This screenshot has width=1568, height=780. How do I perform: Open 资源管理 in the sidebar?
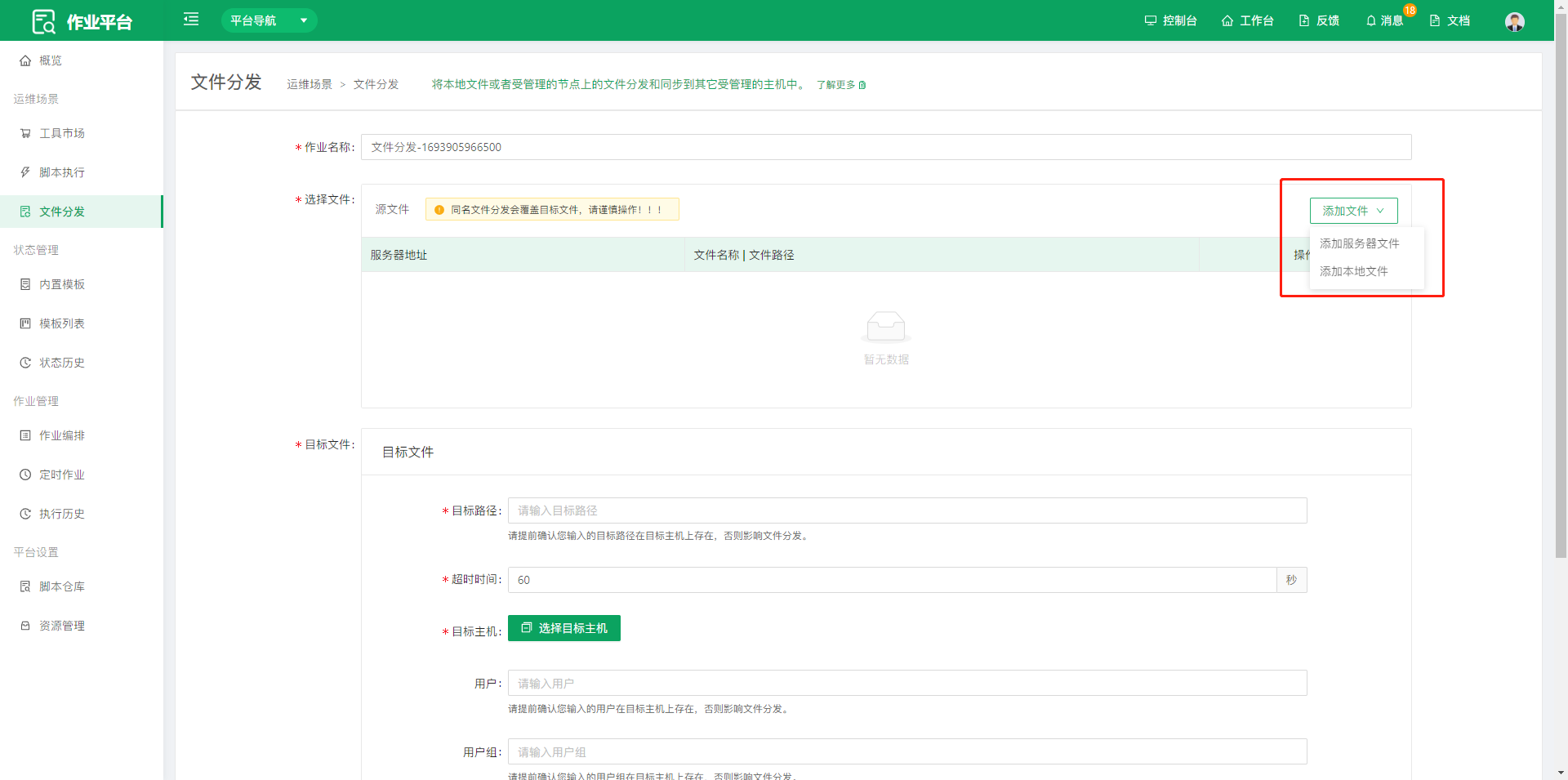pos(82,626)
